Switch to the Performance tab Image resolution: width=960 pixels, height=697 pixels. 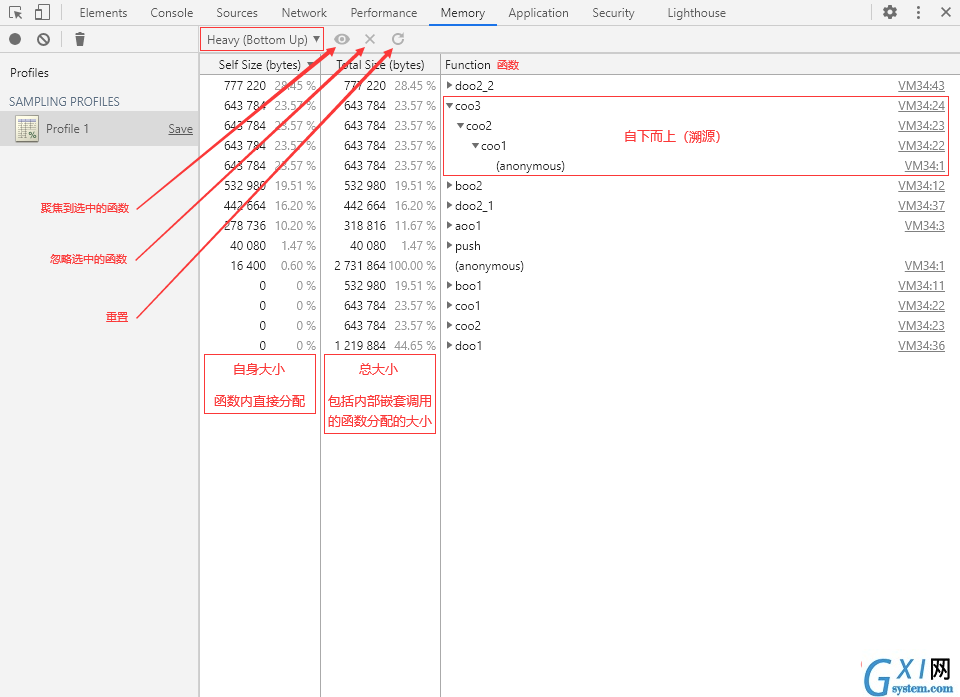click(384, 13)
